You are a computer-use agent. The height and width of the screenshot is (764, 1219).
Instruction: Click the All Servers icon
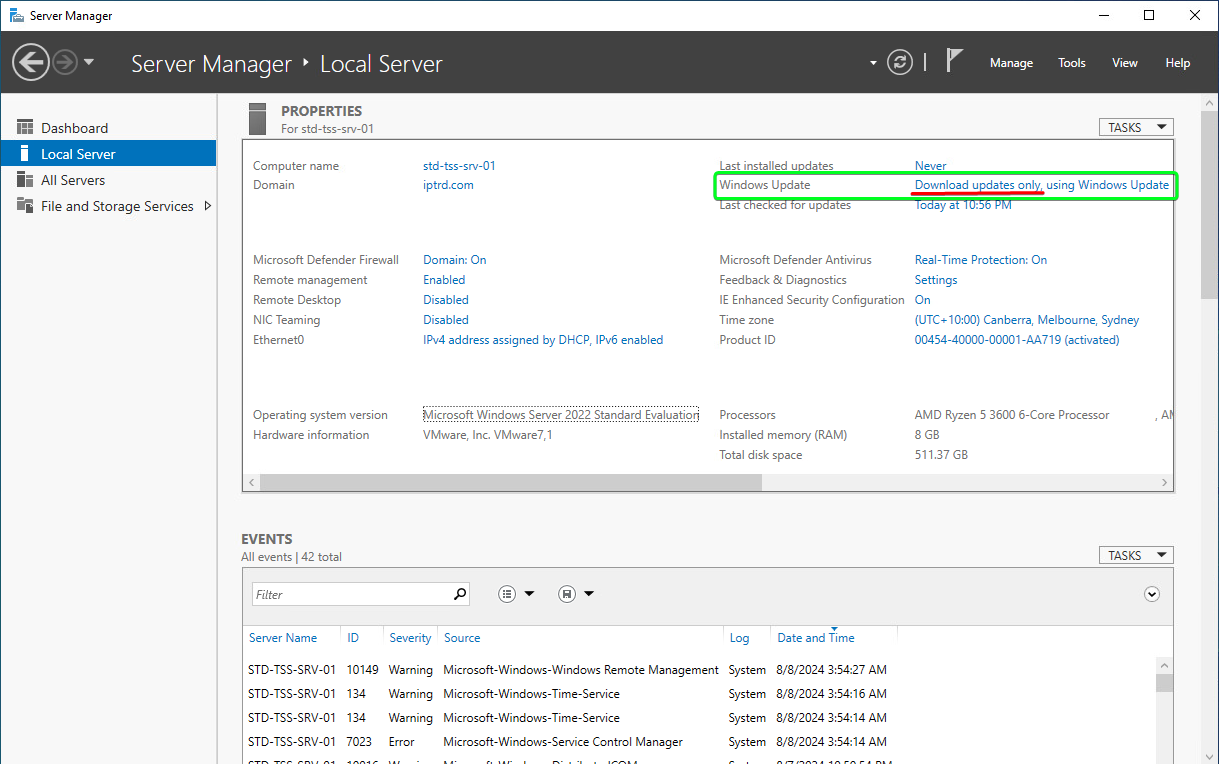[x=25, y=180]
